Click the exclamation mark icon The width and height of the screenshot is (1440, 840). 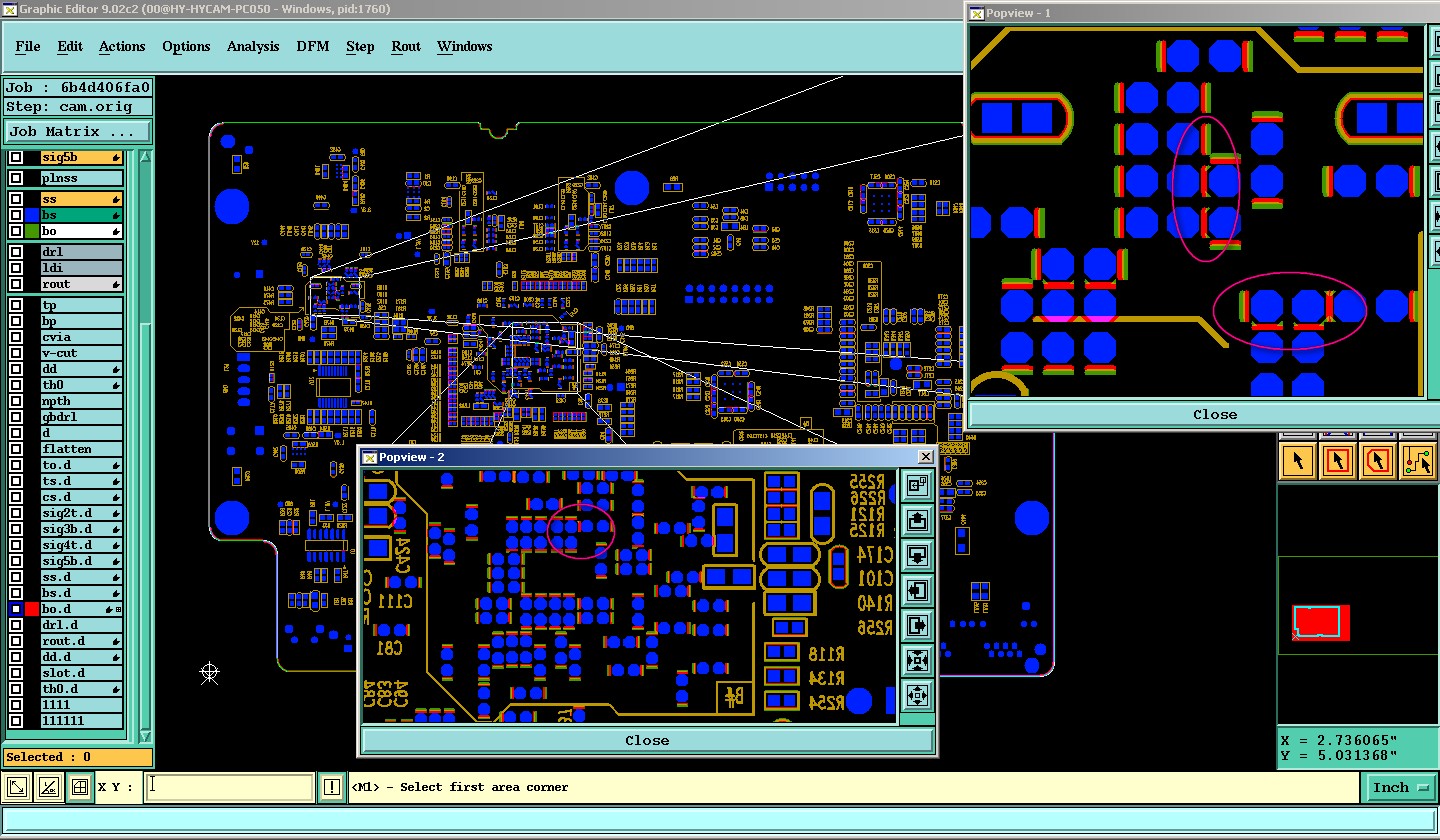pos(332,788)
